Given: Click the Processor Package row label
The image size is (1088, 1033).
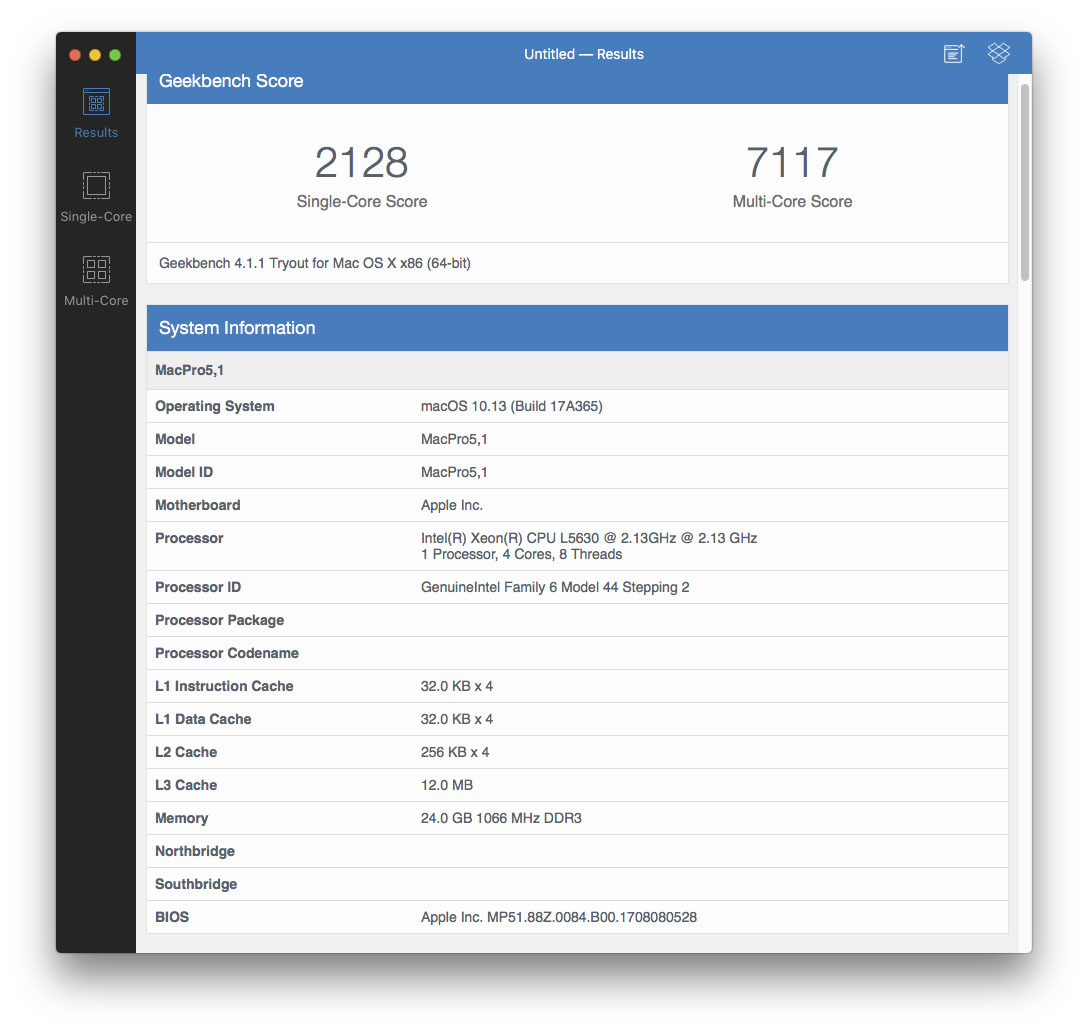Looking at the screenshot, I should click(x=219, y=620).
